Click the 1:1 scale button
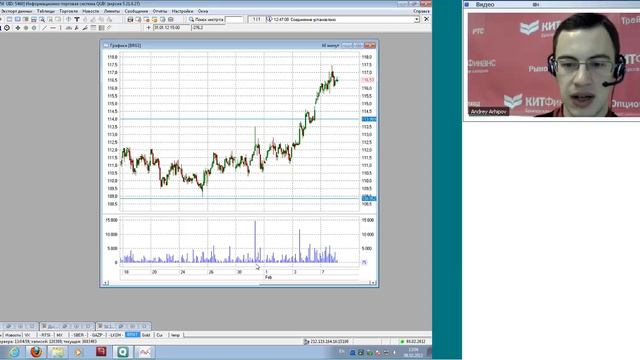The height and width of the screenshot is (360, 640). point(256,20)
